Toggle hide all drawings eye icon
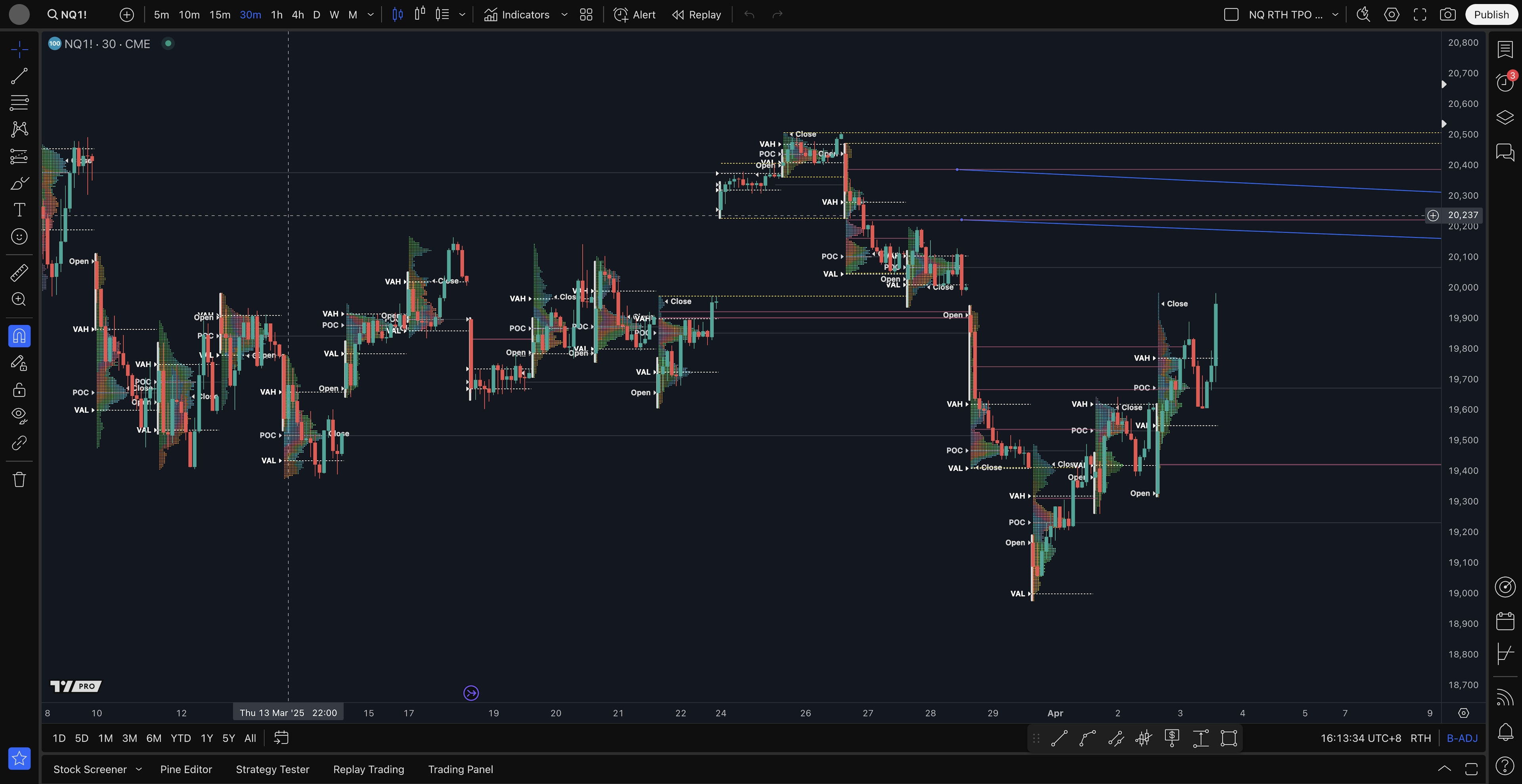The image size is (1522, 784). [19, 416]
